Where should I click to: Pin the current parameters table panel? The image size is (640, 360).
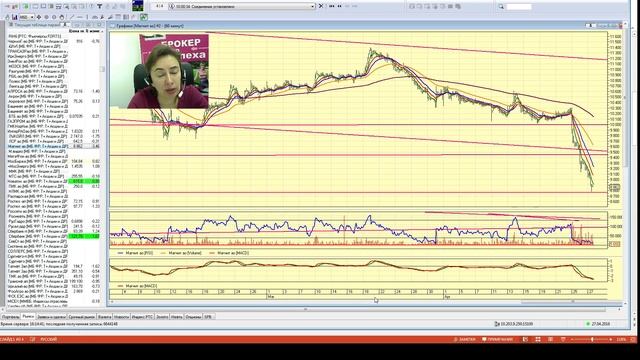65,25
